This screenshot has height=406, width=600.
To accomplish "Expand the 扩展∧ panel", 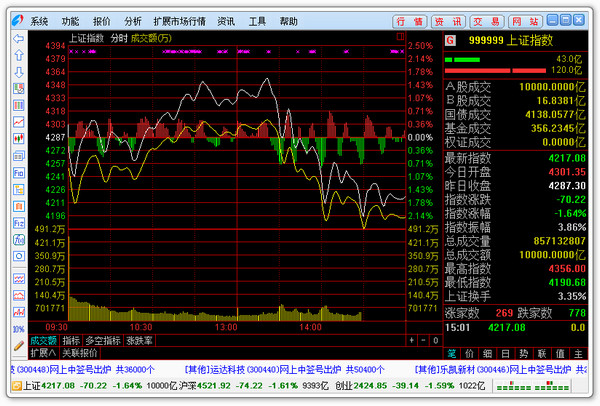I will pyautogui.click(x=43, y=353).
